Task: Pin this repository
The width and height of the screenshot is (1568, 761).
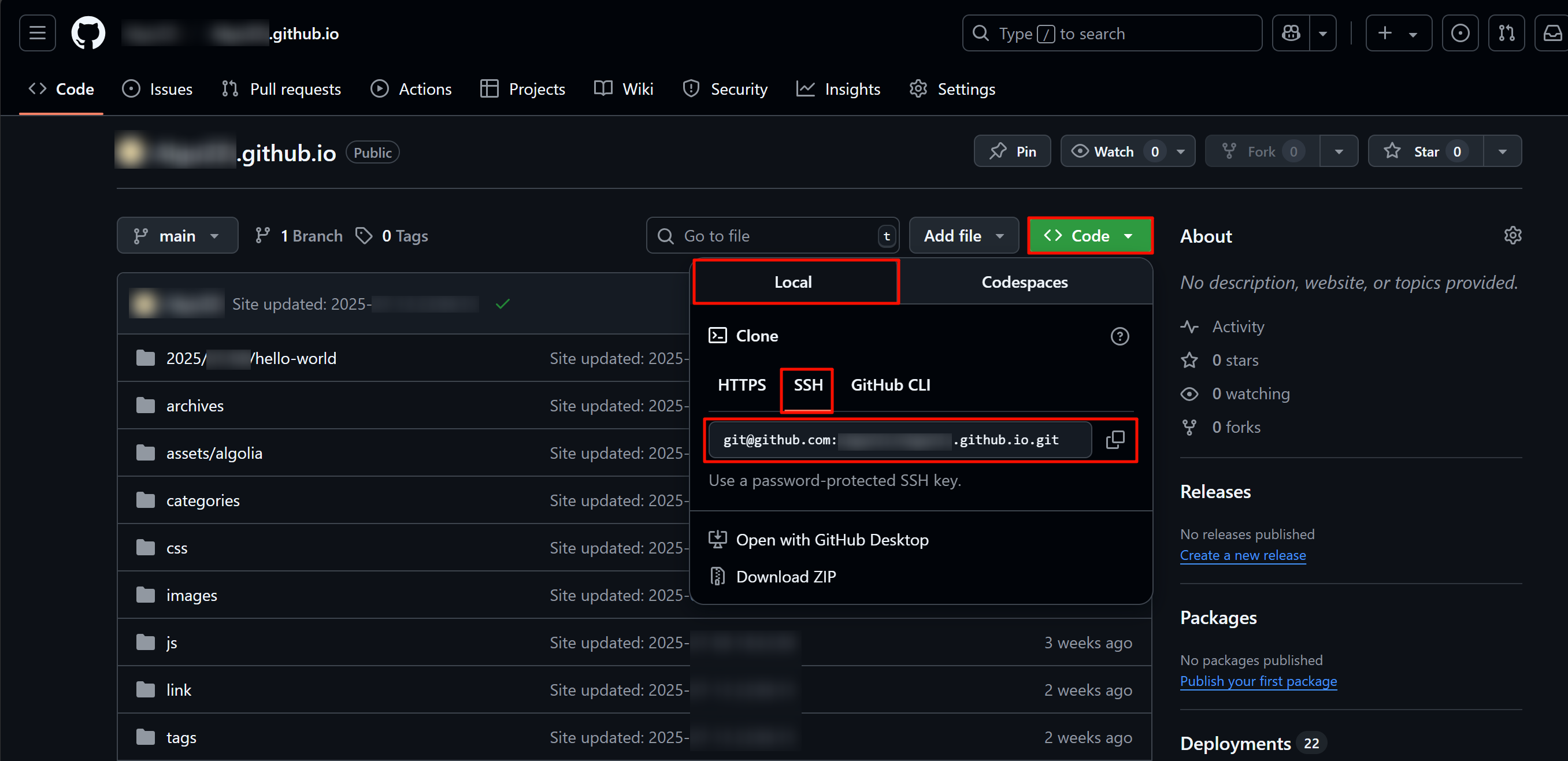Action: click(x=1011, y=151)
